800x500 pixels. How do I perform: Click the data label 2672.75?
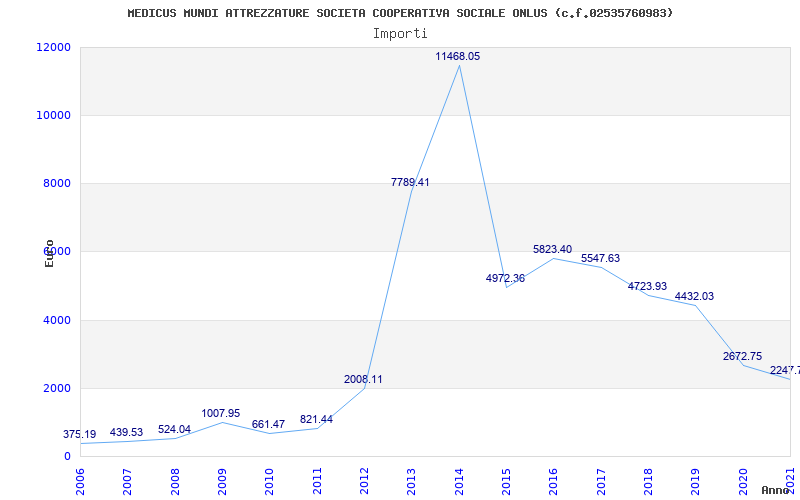point(742,357)
